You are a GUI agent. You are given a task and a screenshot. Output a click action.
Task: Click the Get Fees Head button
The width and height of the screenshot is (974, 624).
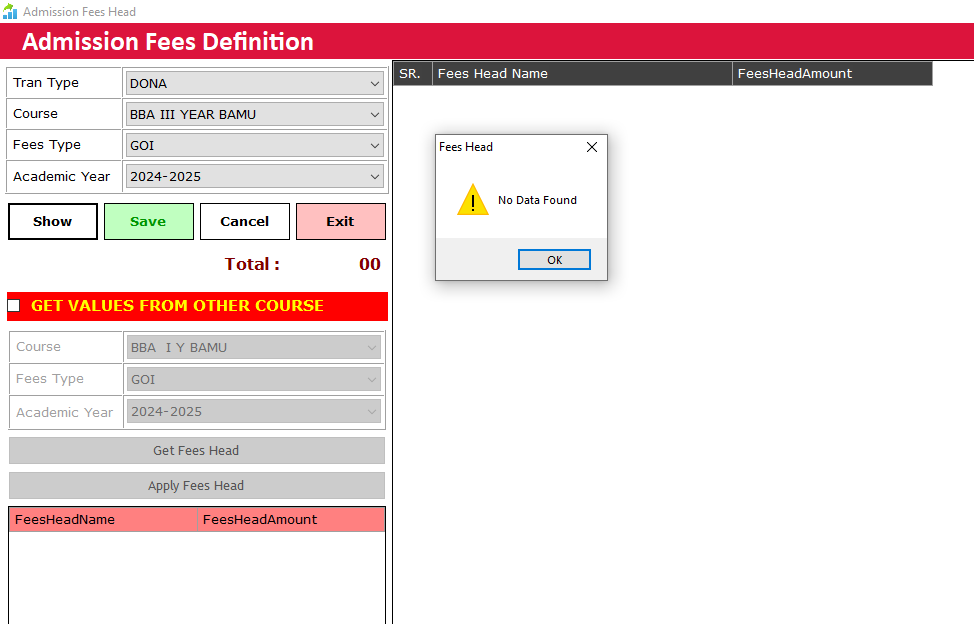point(196,451)
